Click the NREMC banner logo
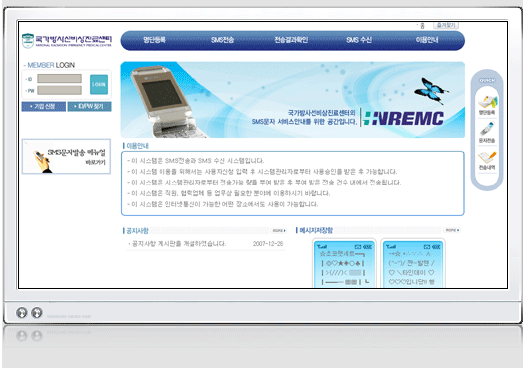Screen dimensions: 523x368 404,118
